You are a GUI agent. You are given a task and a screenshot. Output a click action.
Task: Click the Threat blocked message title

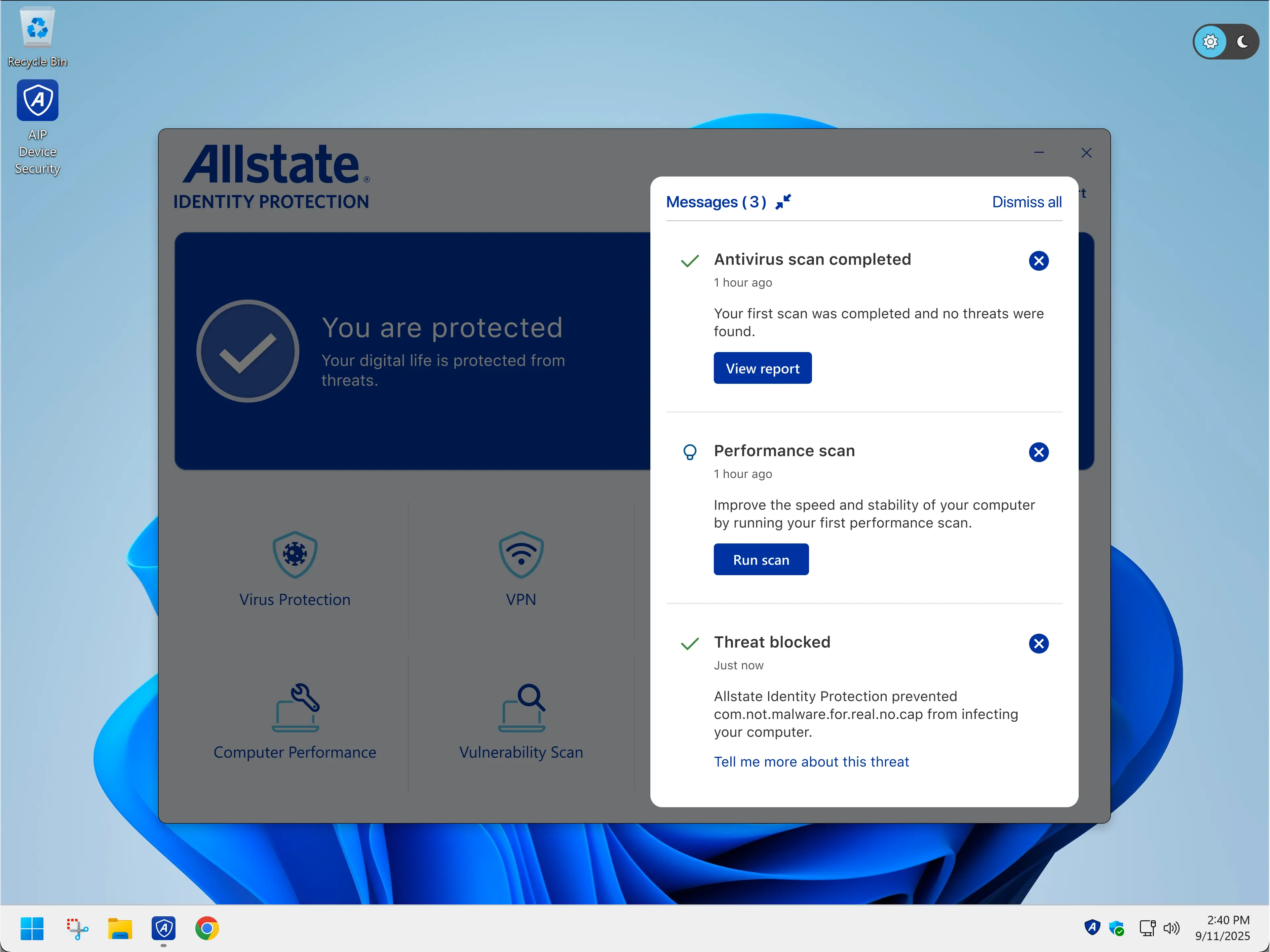[x=772, y=642]
